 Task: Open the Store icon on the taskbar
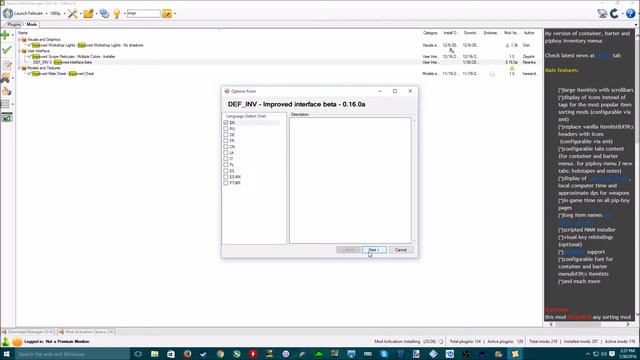(171, 354)
